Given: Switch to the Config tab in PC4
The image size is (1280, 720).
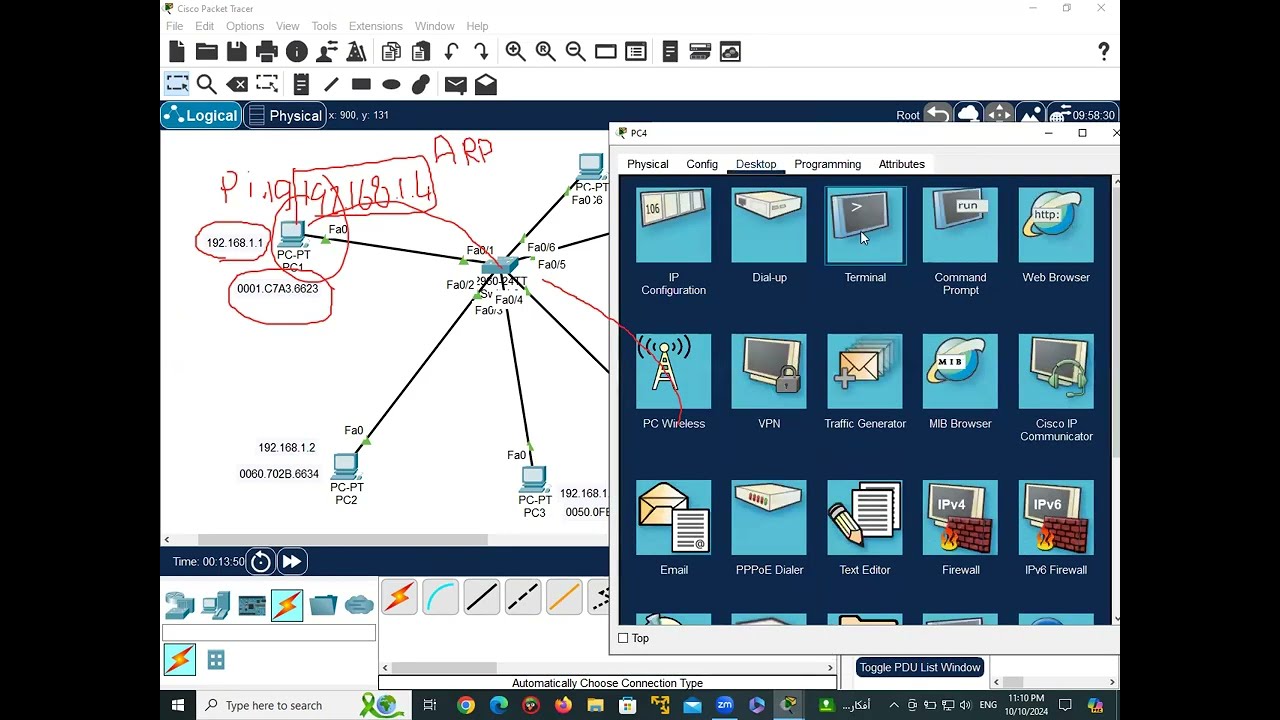Looking at the screenshot, I should [x=702, y=164].
